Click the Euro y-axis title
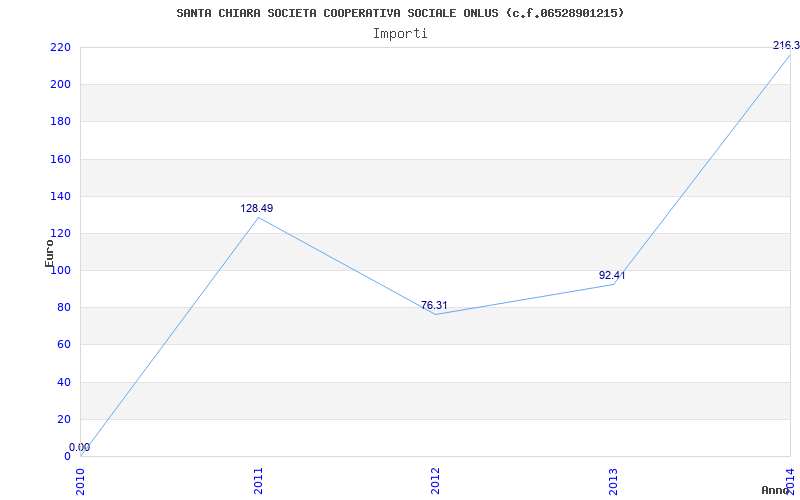The width and height of the screenshot is (800, 500). tap(49, 254)
